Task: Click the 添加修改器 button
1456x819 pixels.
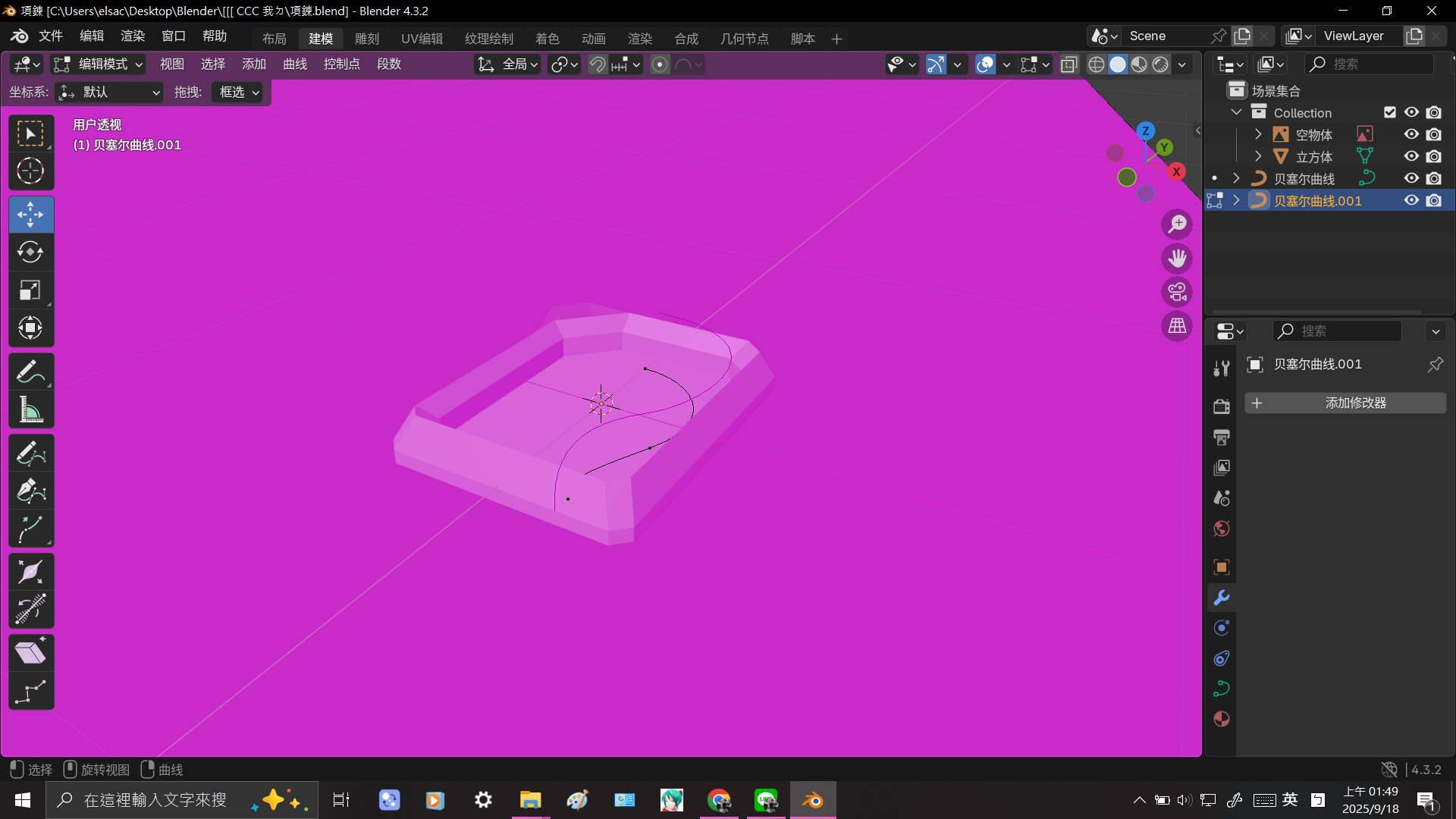Action: 1345,403
